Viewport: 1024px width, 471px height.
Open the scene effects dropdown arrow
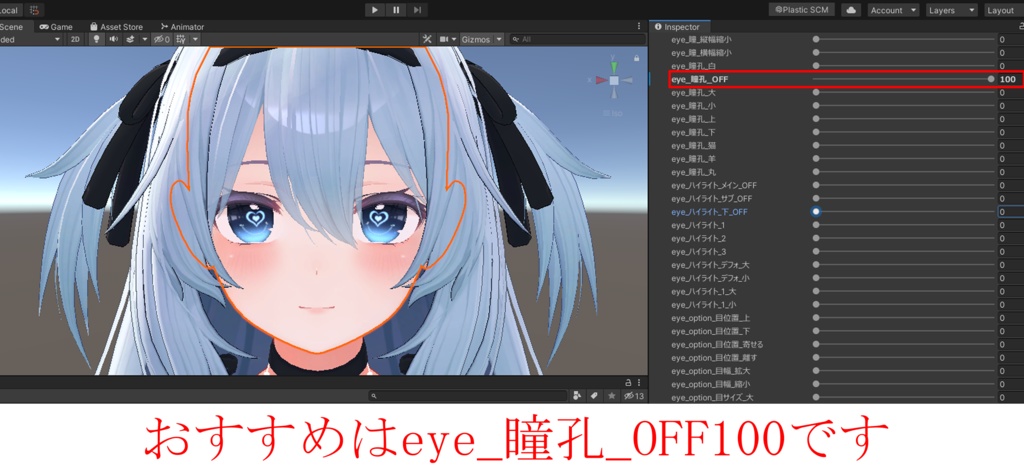[144, 39]
